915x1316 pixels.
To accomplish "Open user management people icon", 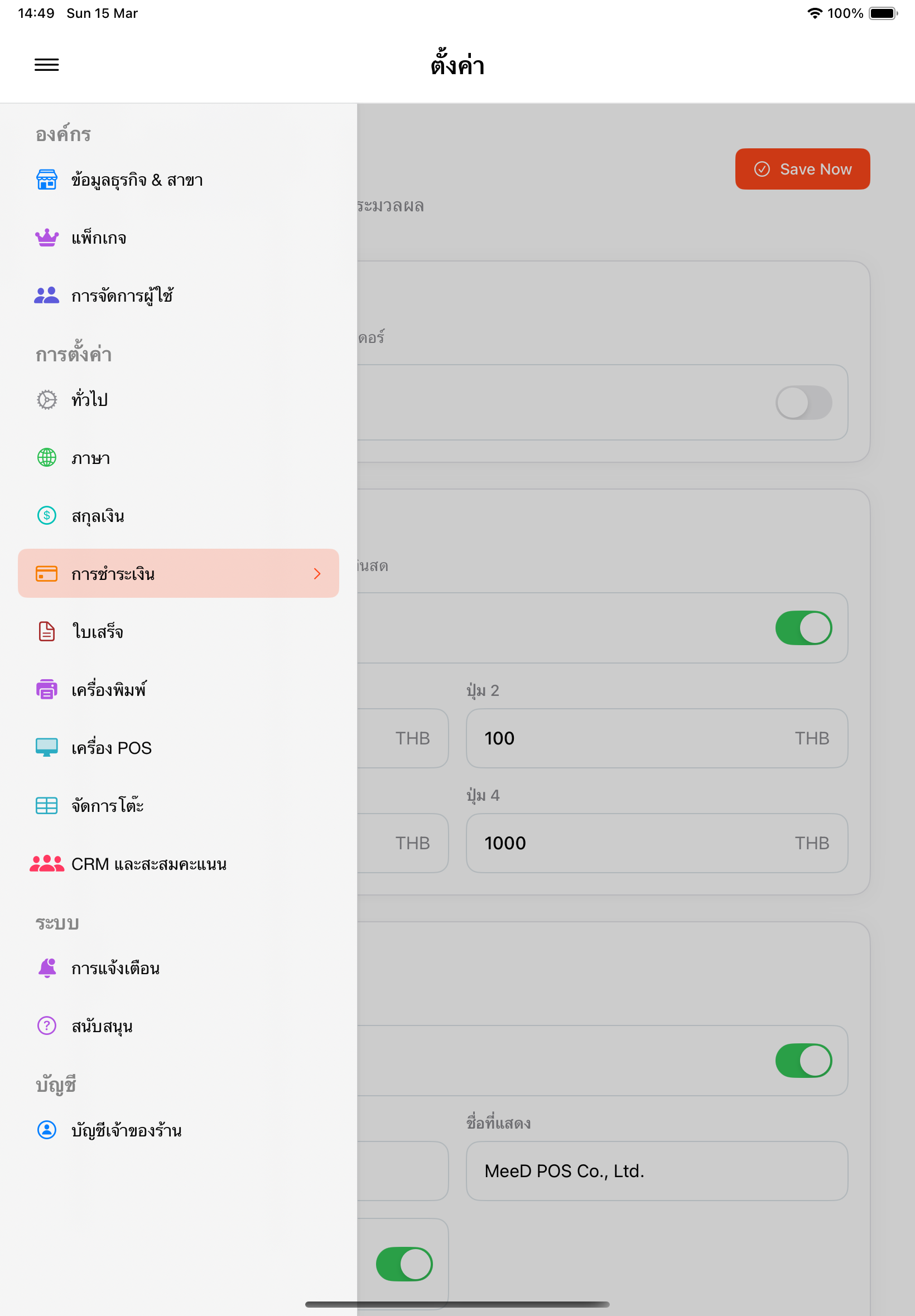I will pyautogui.click(x=46, y=295).
